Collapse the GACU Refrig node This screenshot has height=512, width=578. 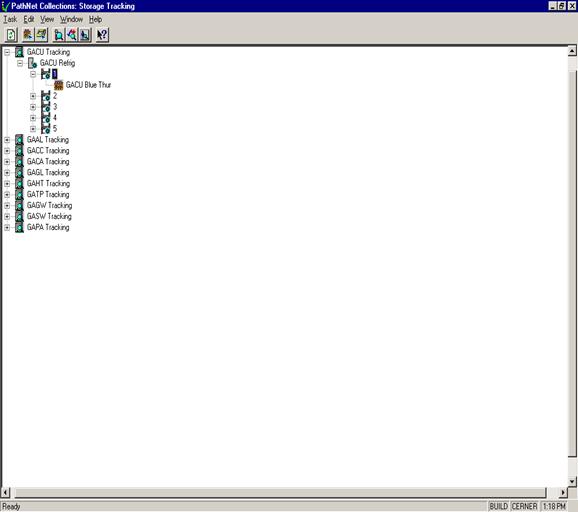(20, 63)
